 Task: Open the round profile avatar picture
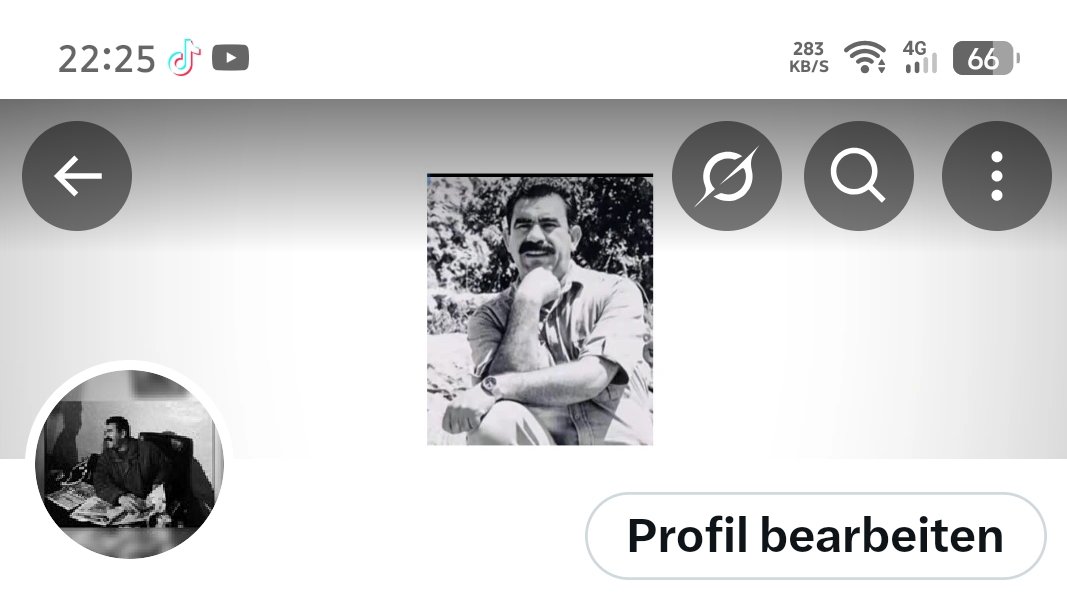[129, 464]
